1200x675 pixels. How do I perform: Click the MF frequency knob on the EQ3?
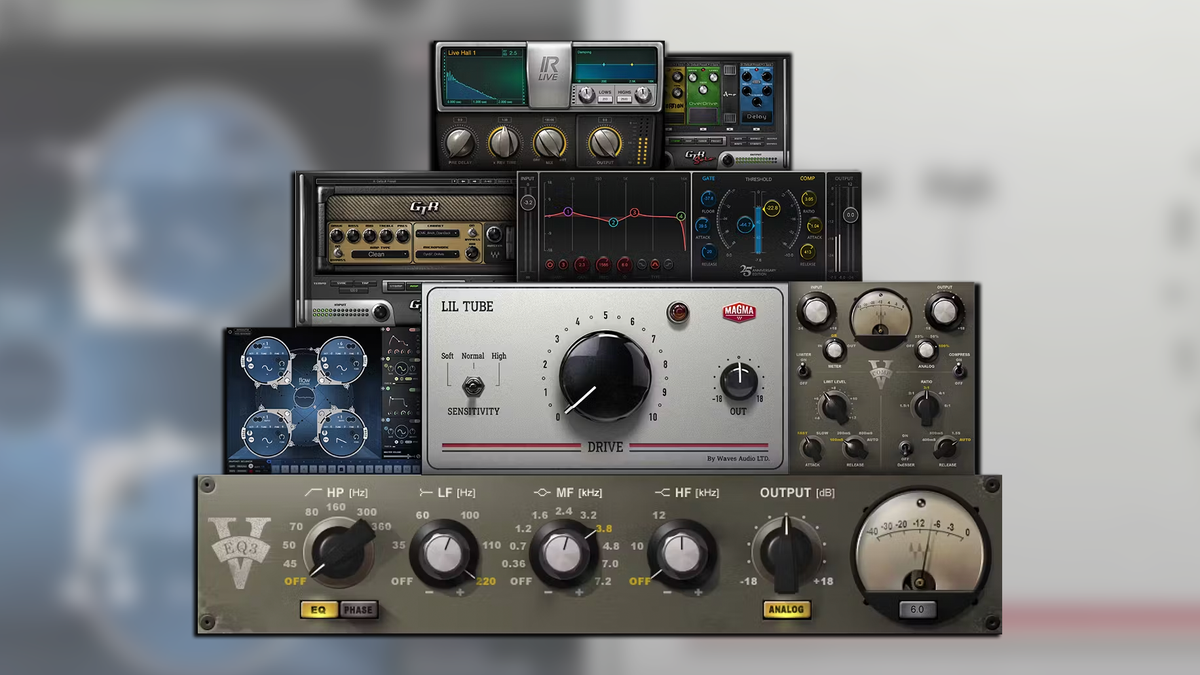coord(565,550)
